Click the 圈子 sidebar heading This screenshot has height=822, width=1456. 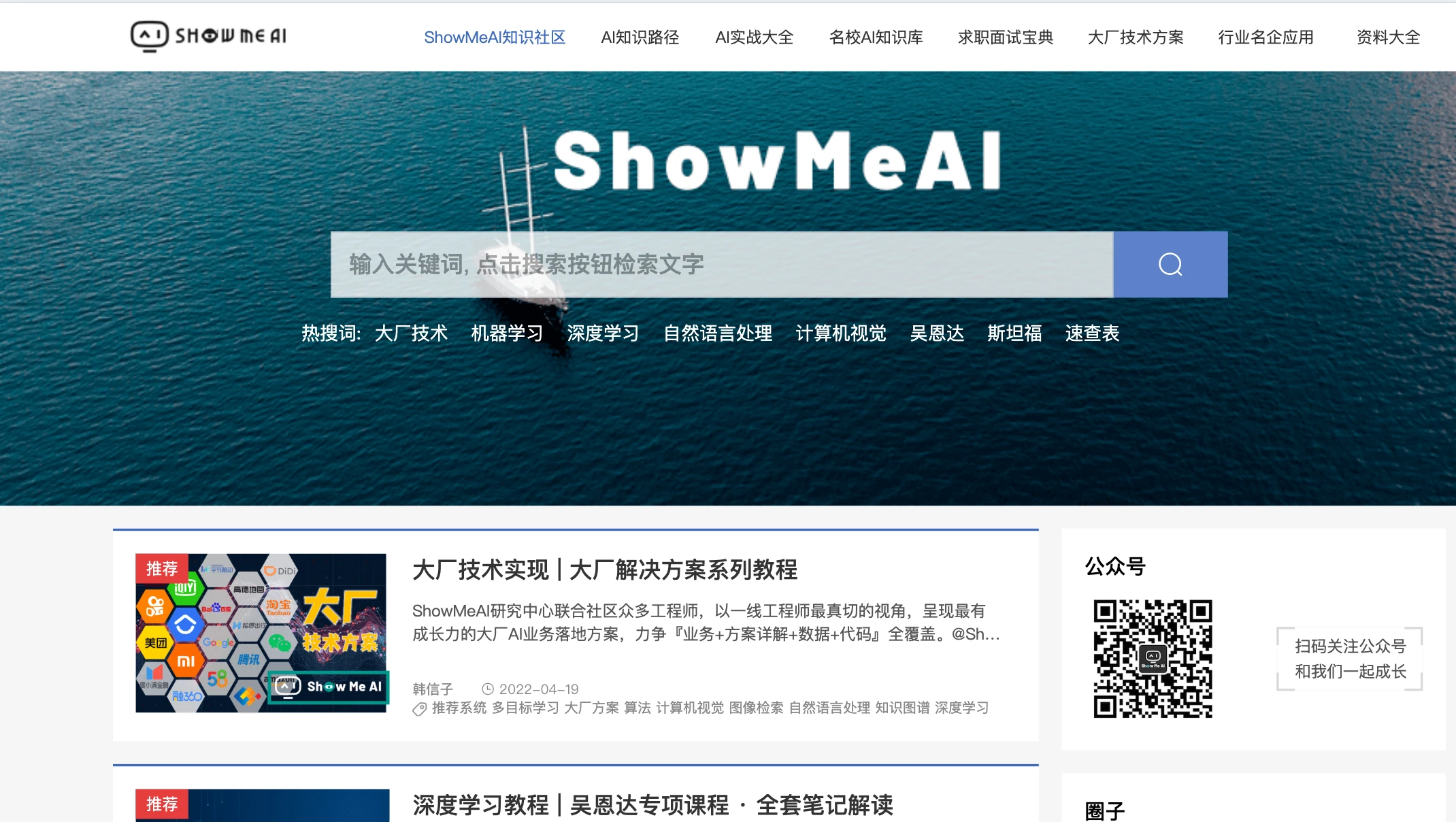point(1105,810)
